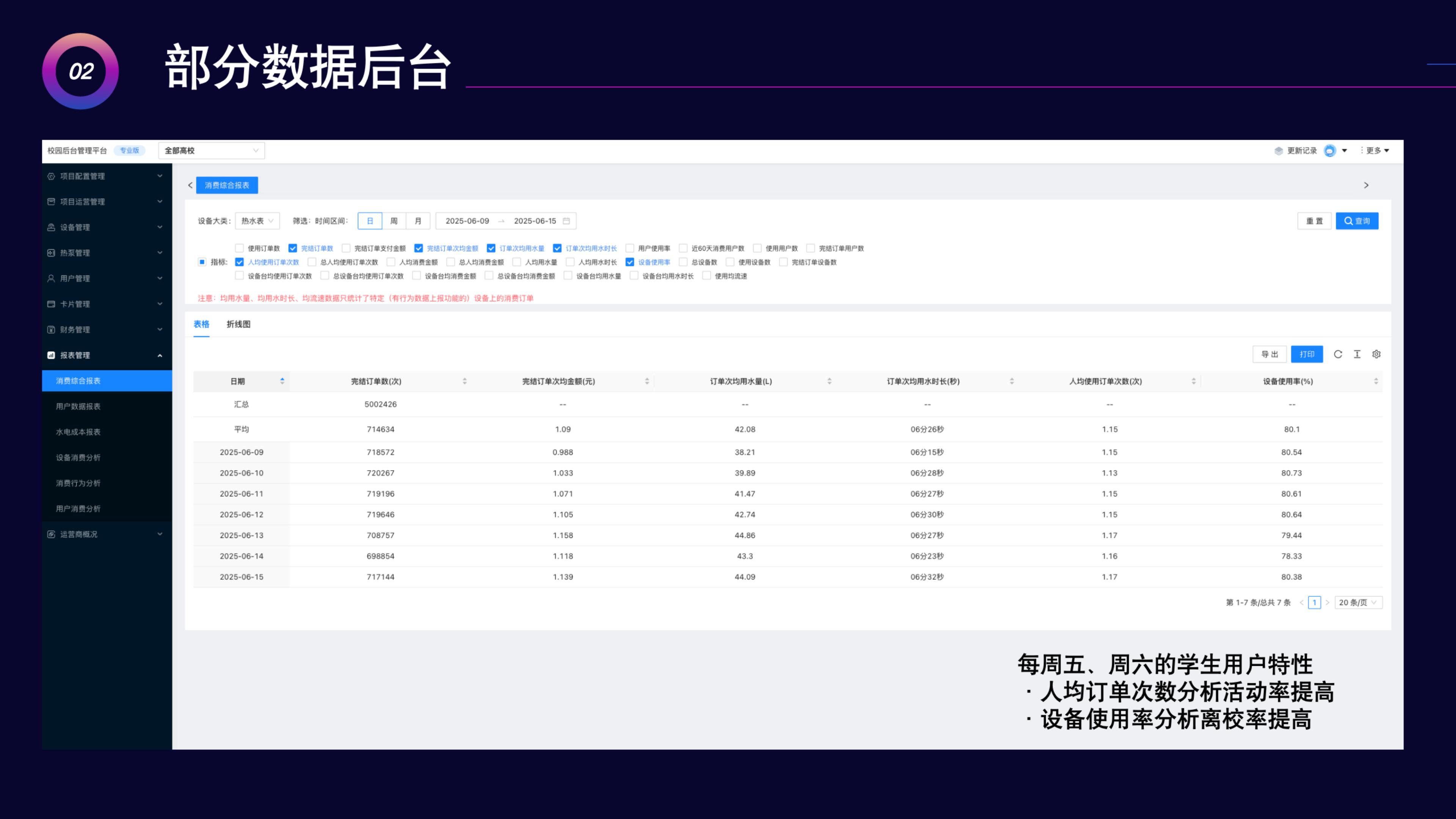Image resolution: width=1456 pixels, height=819 pixels.
Task: Sort by 订单次均用水时长(秒) sort icon
Action: coord(1012,381)
